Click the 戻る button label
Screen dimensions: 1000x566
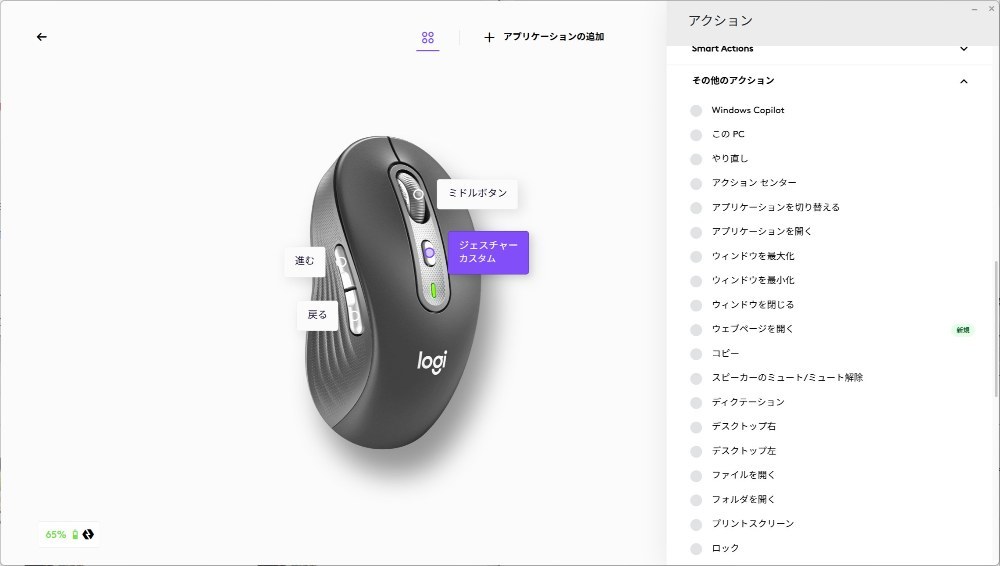(317, 315)
